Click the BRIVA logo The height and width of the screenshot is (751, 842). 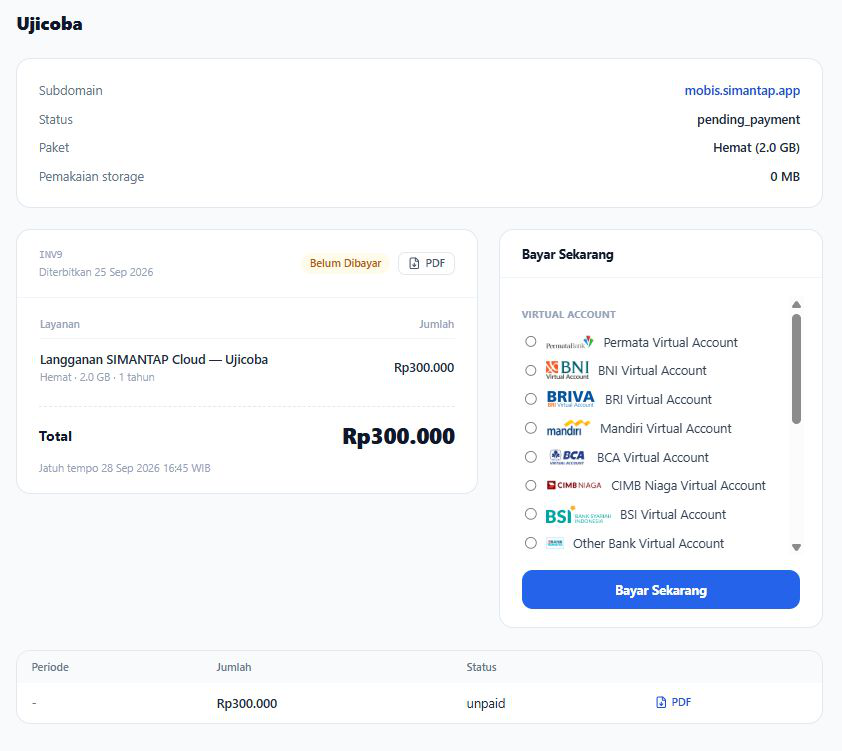[570, 399]
